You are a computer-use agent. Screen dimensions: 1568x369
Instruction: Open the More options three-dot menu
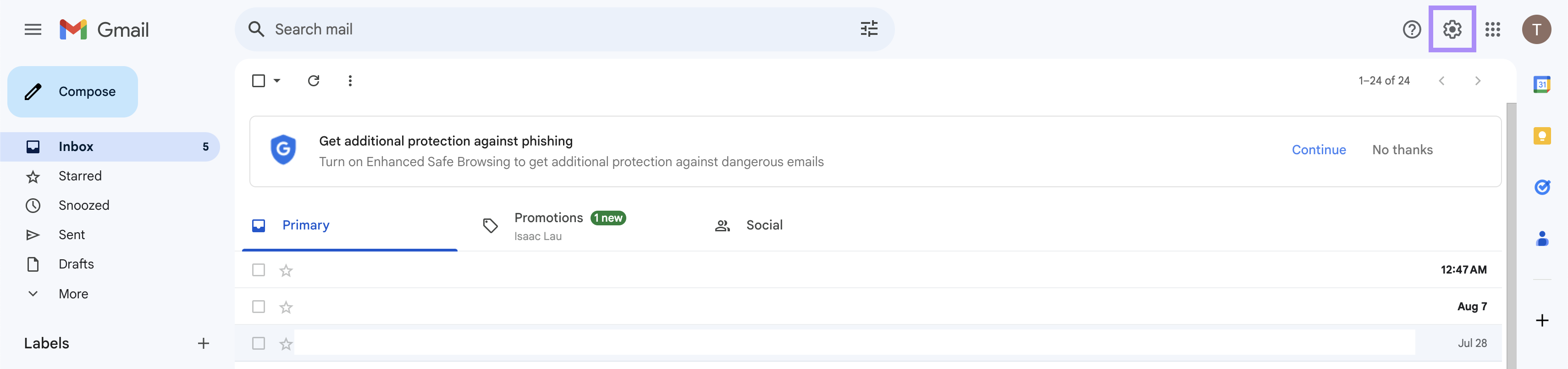[x=350, y=81]
